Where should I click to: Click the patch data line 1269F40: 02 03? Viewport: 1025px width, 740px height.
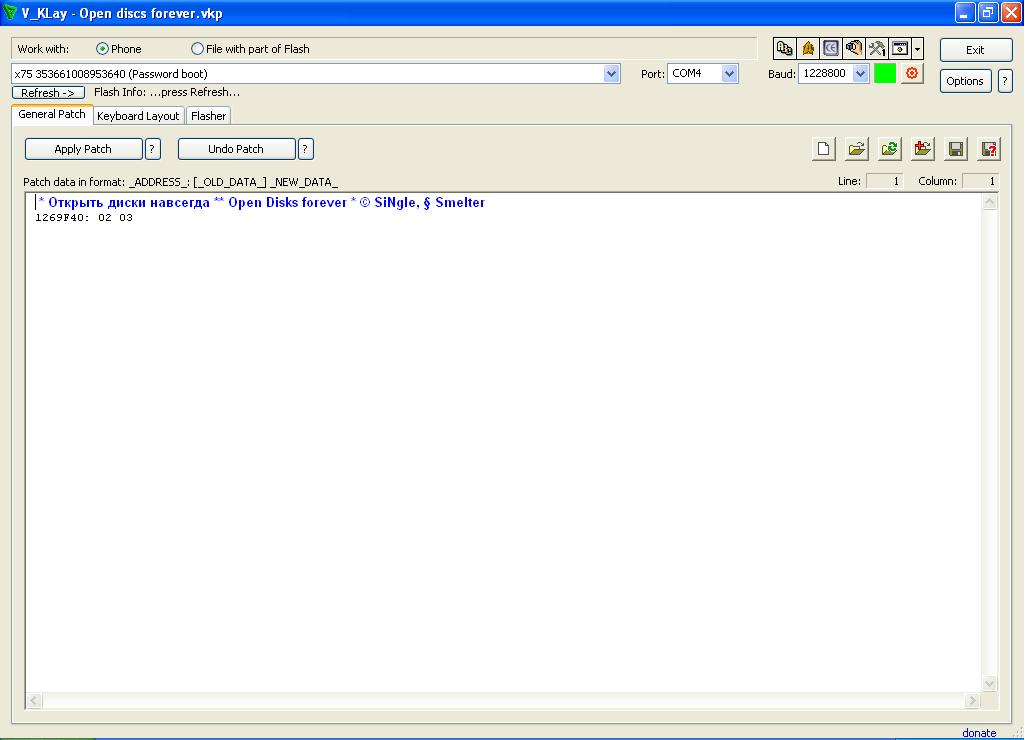click(x=84, y=218)
